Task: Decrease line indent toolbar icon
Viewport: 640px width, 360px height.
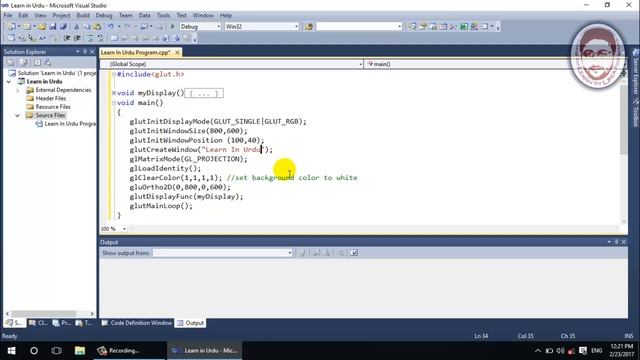Action: click(x=67, y=38)
